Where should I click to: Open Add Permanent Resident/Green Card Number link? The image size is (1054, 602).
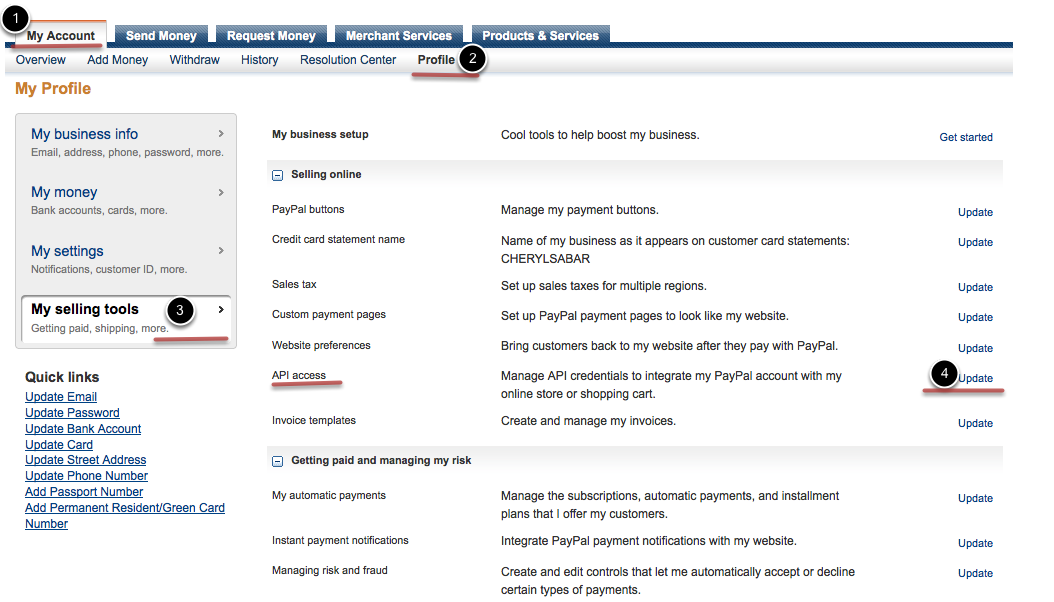click(x=125, y=516)
